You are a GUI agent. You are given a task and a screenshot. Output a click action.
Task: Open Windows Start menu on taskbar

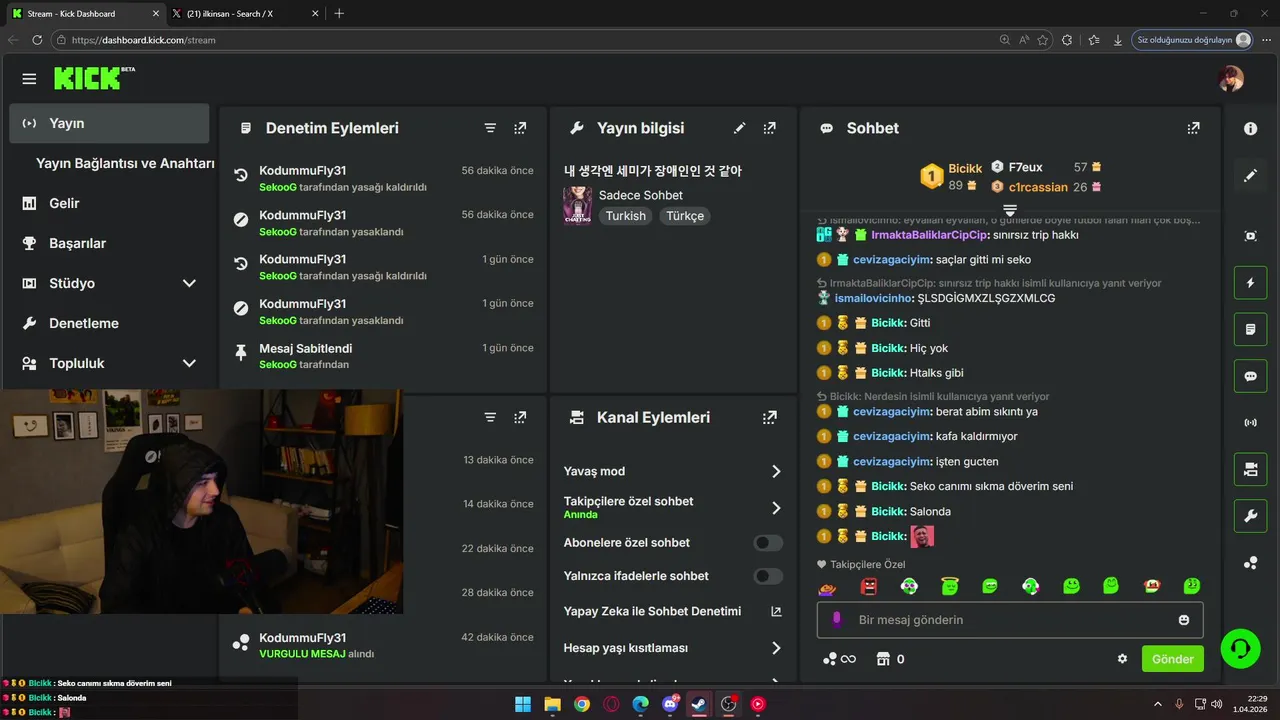point(523,704)
